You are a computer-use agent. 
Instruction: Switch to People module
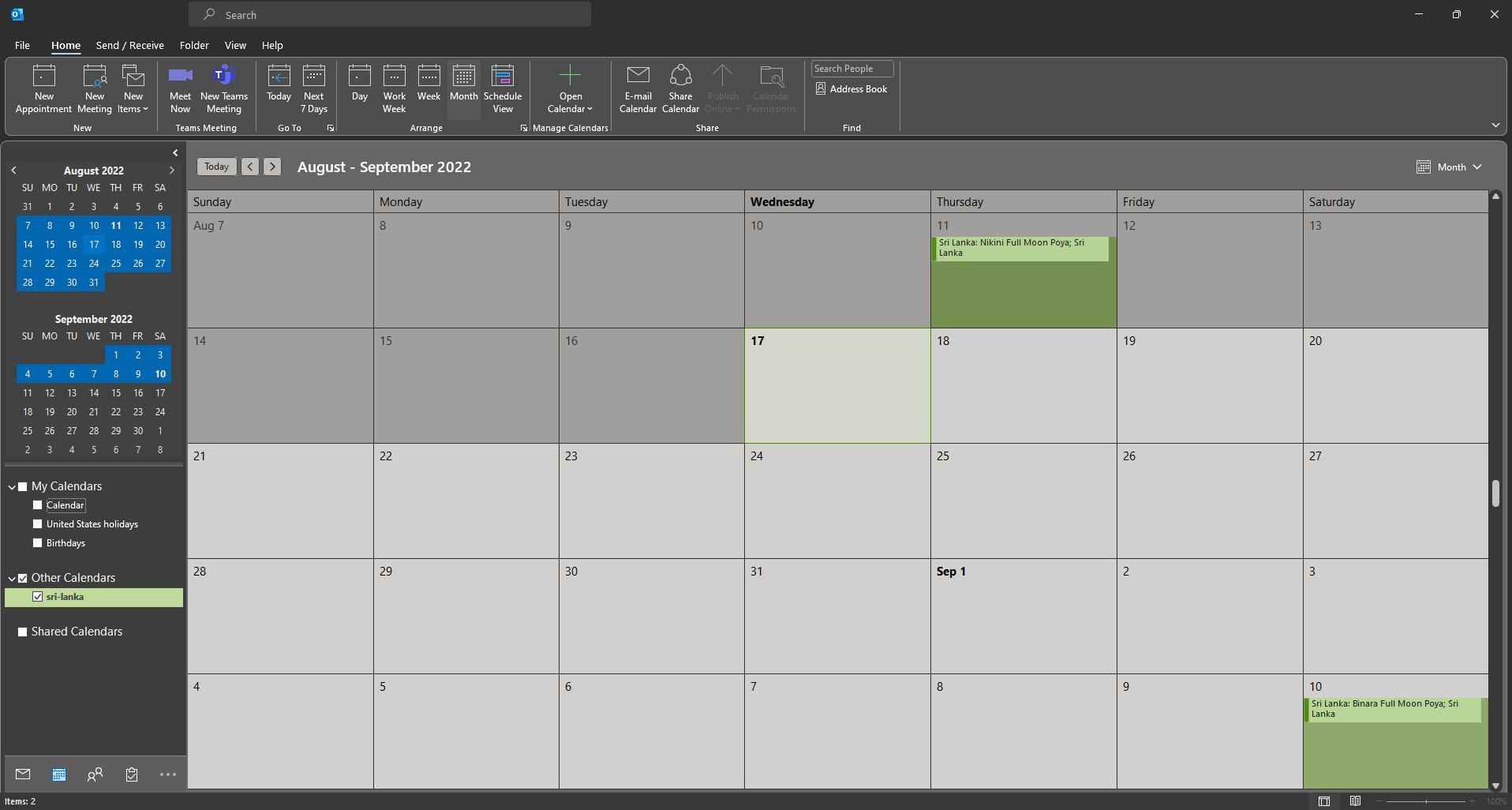(95, 774)
